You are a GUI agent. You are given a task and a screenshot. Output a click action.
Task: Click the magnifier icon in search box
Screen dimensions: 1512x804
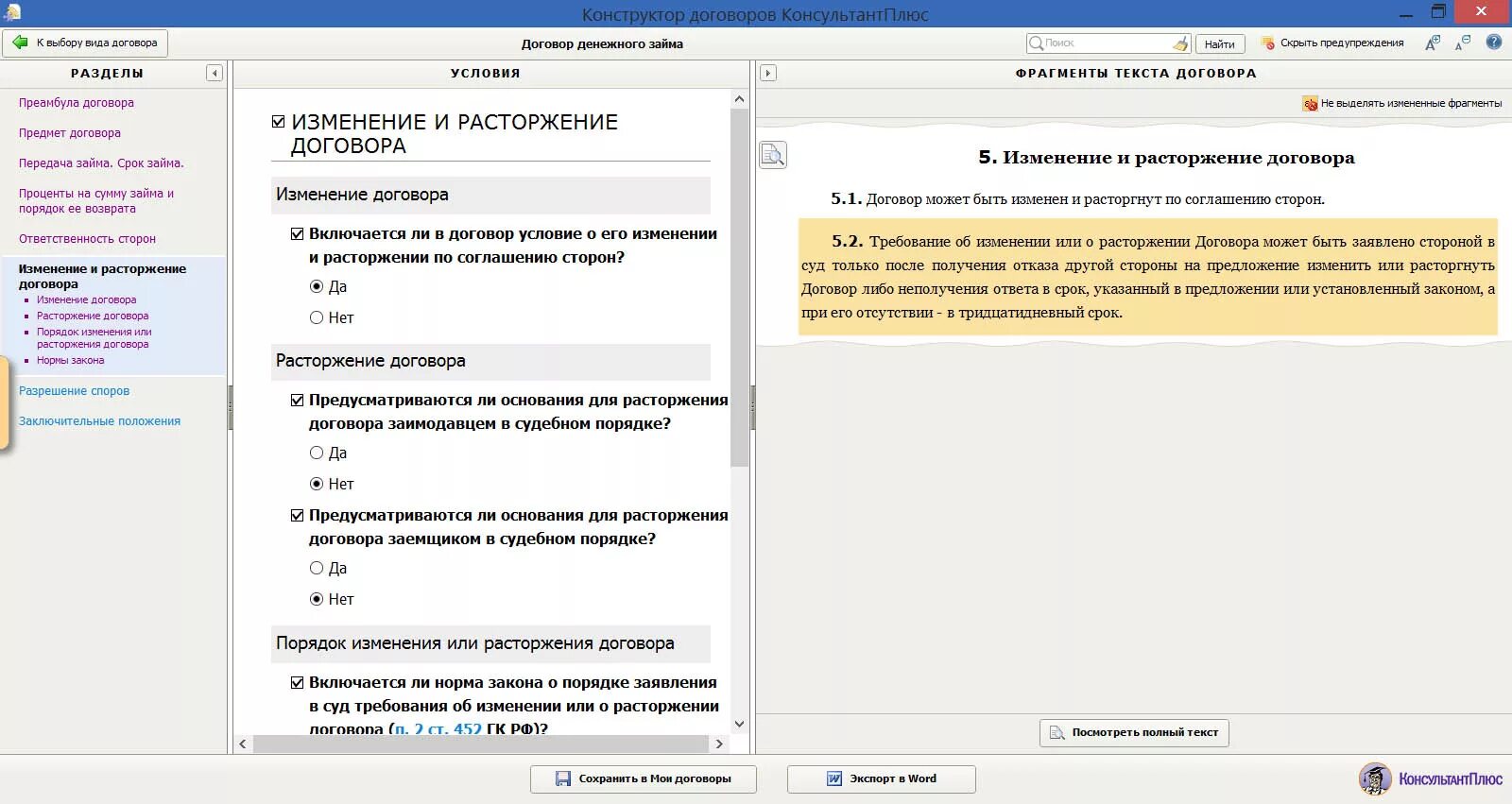coord(1036,43)
